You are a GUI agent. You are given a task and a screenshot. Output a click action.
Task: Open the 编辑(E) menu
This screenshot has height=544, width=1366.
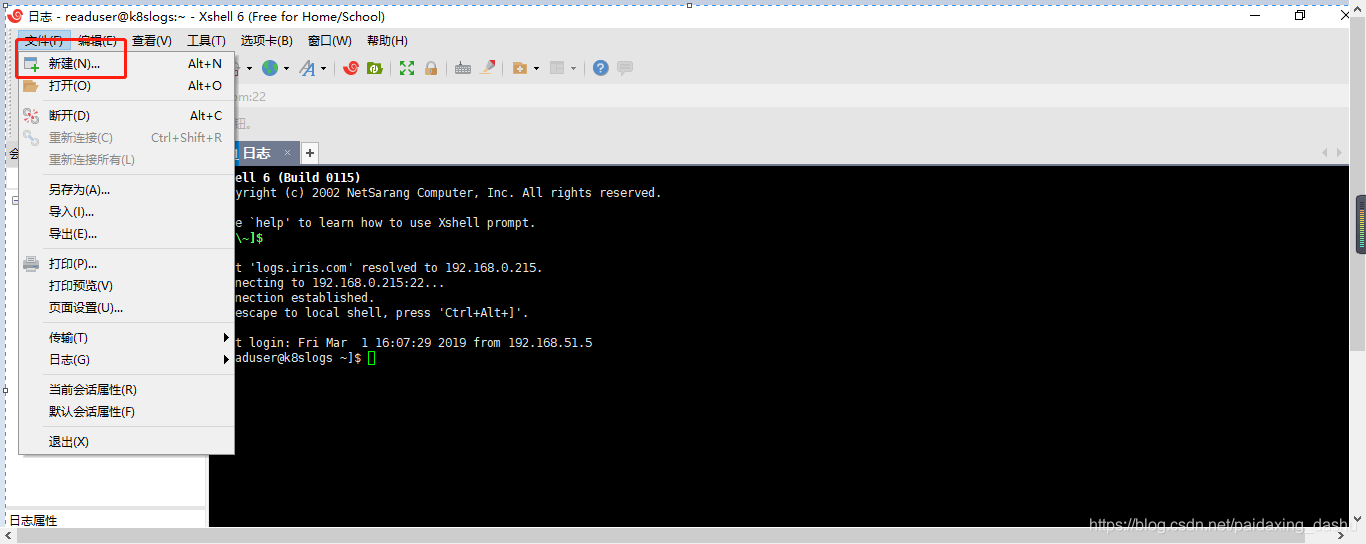point(98,41)
